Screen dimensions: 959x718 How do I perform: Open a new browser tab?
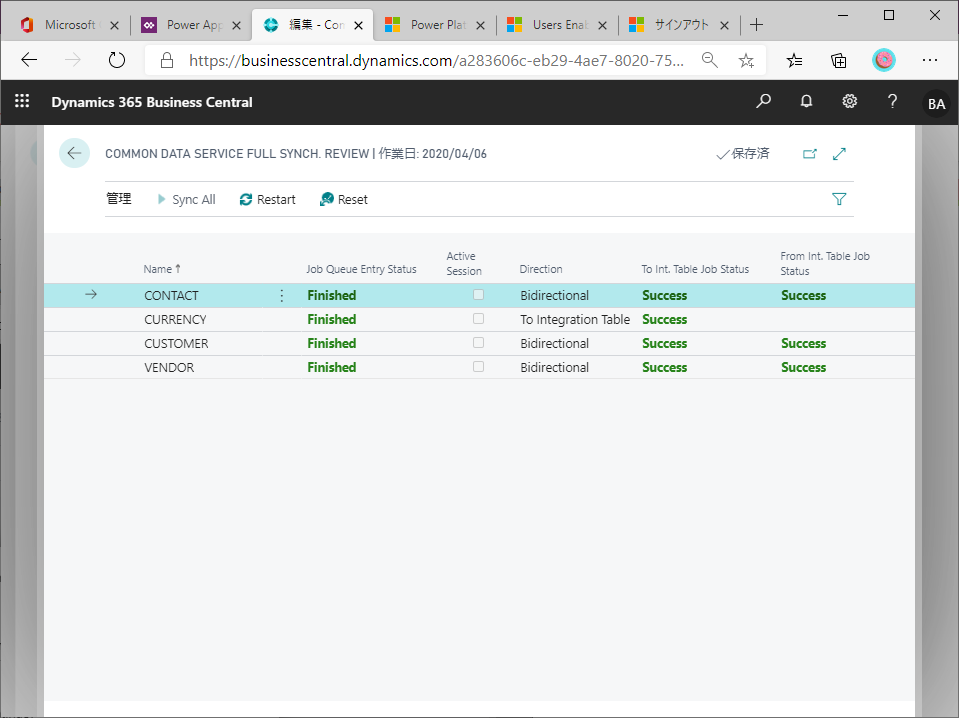(757, 24)
